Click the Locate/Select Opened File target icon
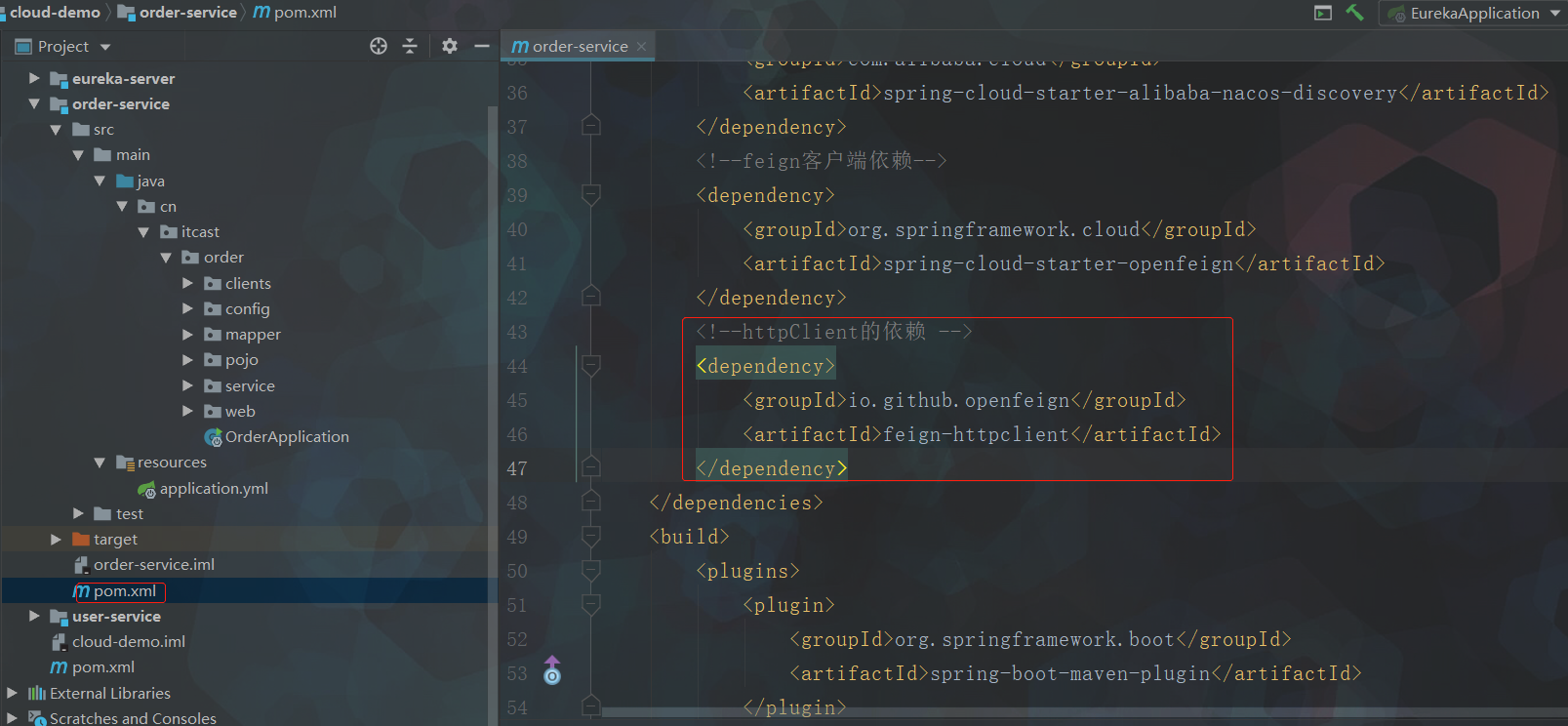1568x726 pixels. coord(379,46)
